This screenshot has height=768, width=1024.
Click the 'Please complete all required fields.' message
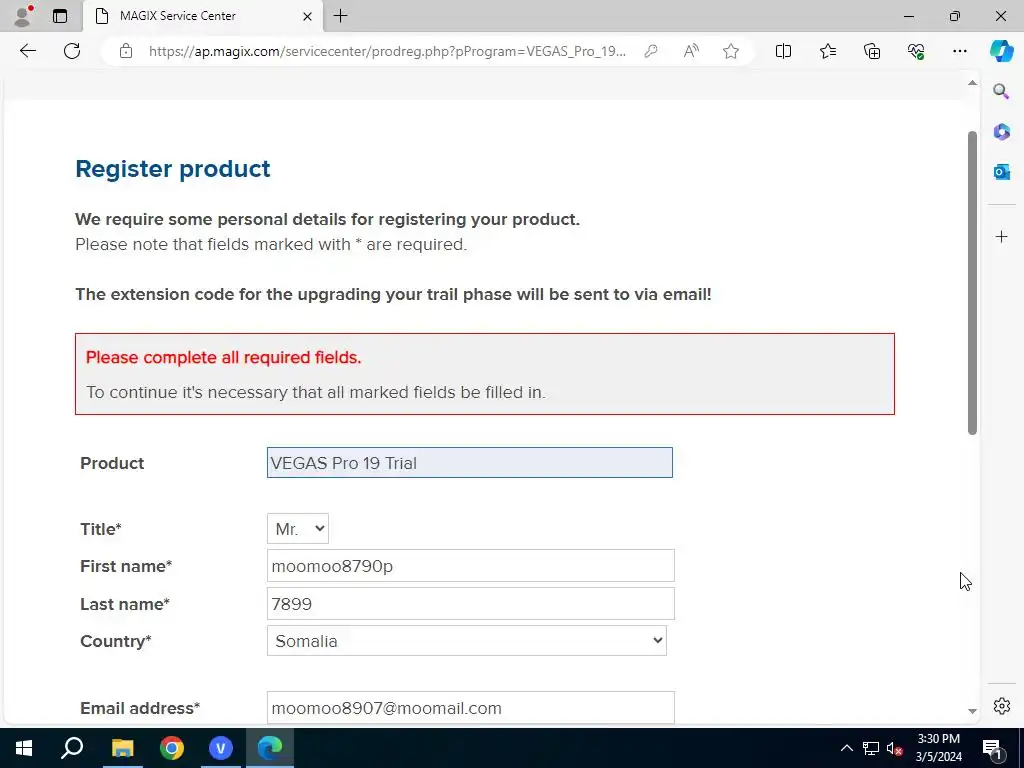coord(223,357)
